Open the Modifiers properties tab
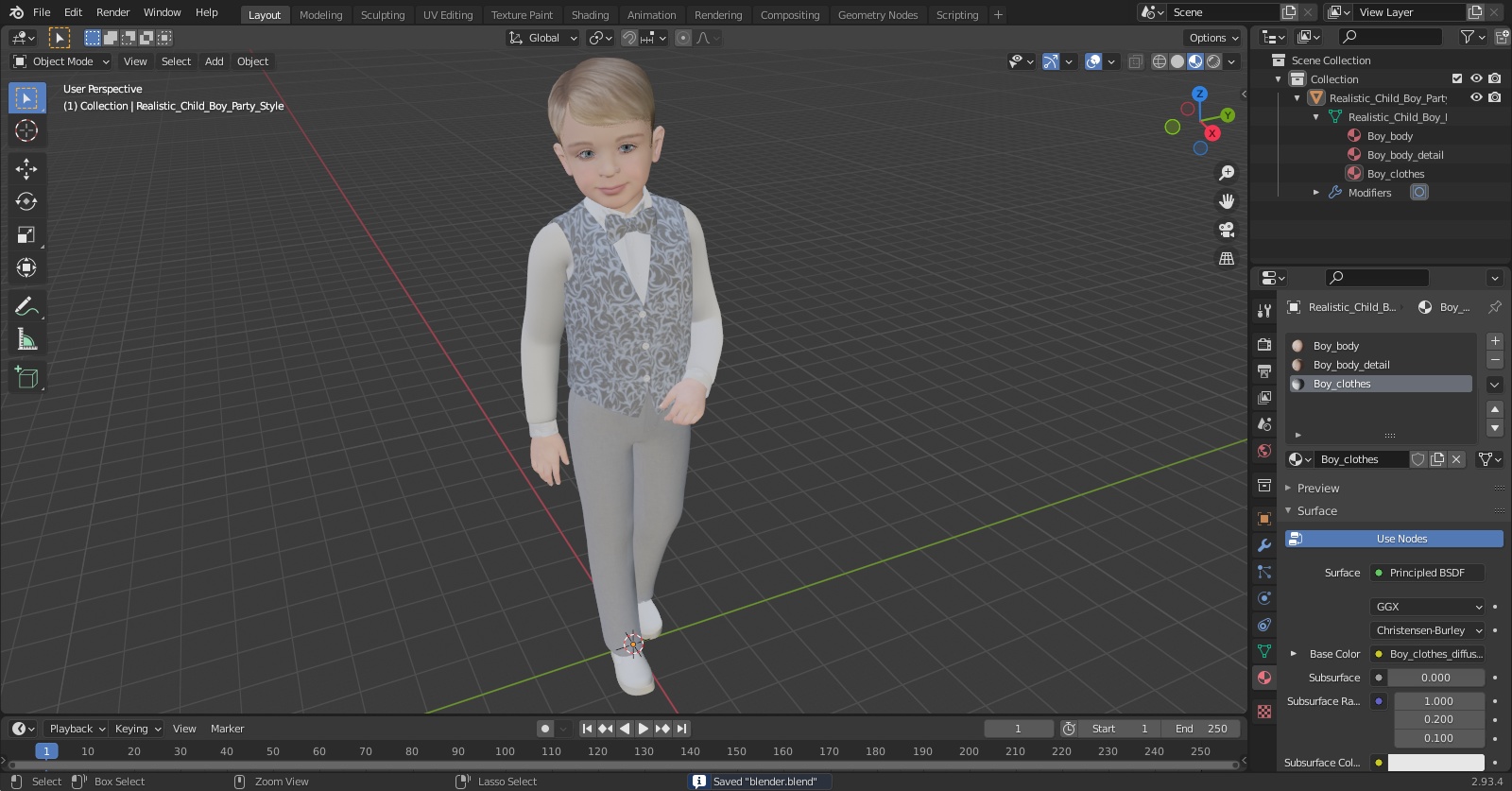This screenshot has height=791, width=1512. coord(1264,545)
